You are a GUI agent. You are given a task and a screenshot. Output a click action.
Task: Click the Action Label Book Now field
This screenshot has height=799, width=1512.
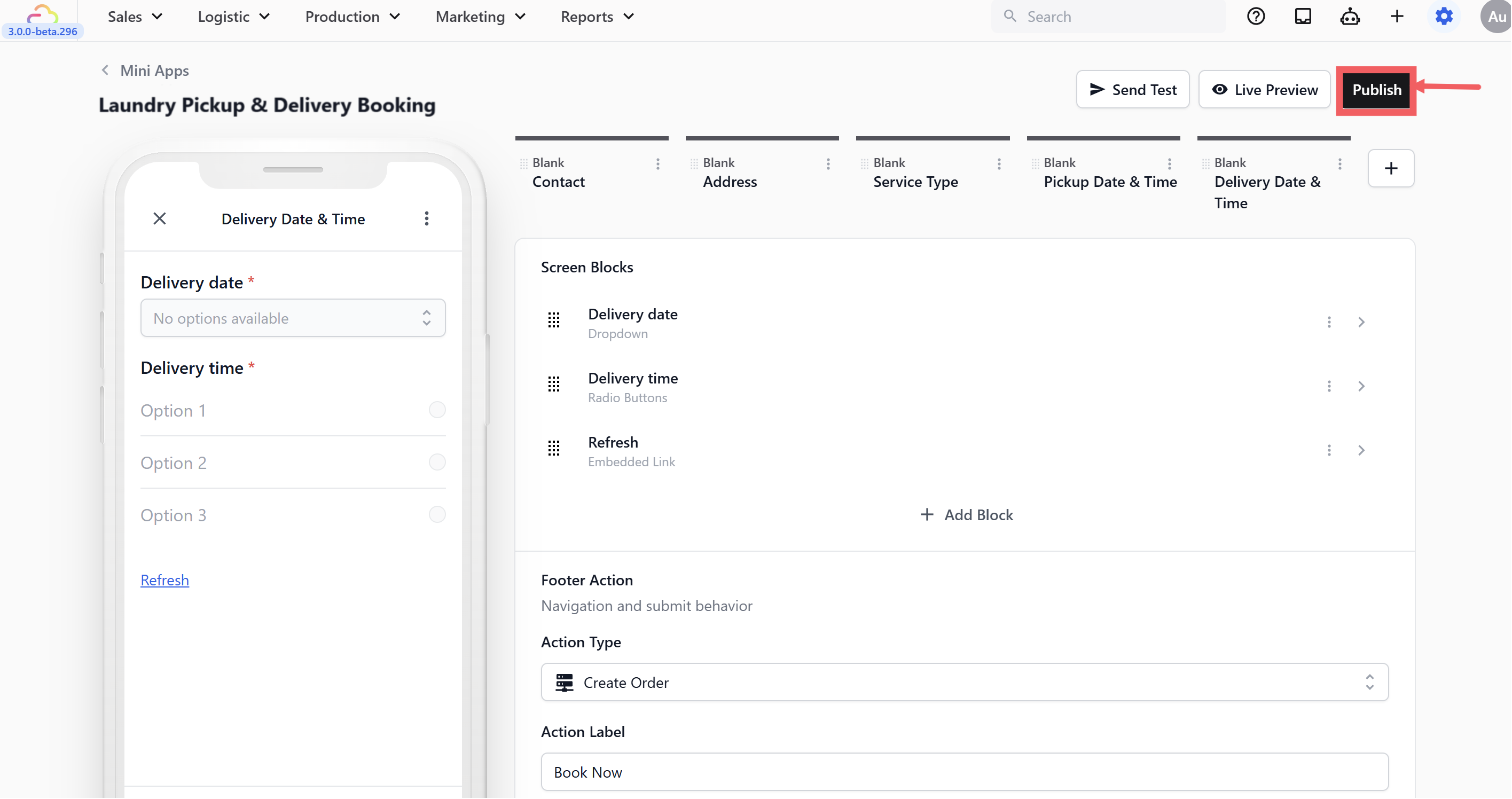[x=965, y=772]
